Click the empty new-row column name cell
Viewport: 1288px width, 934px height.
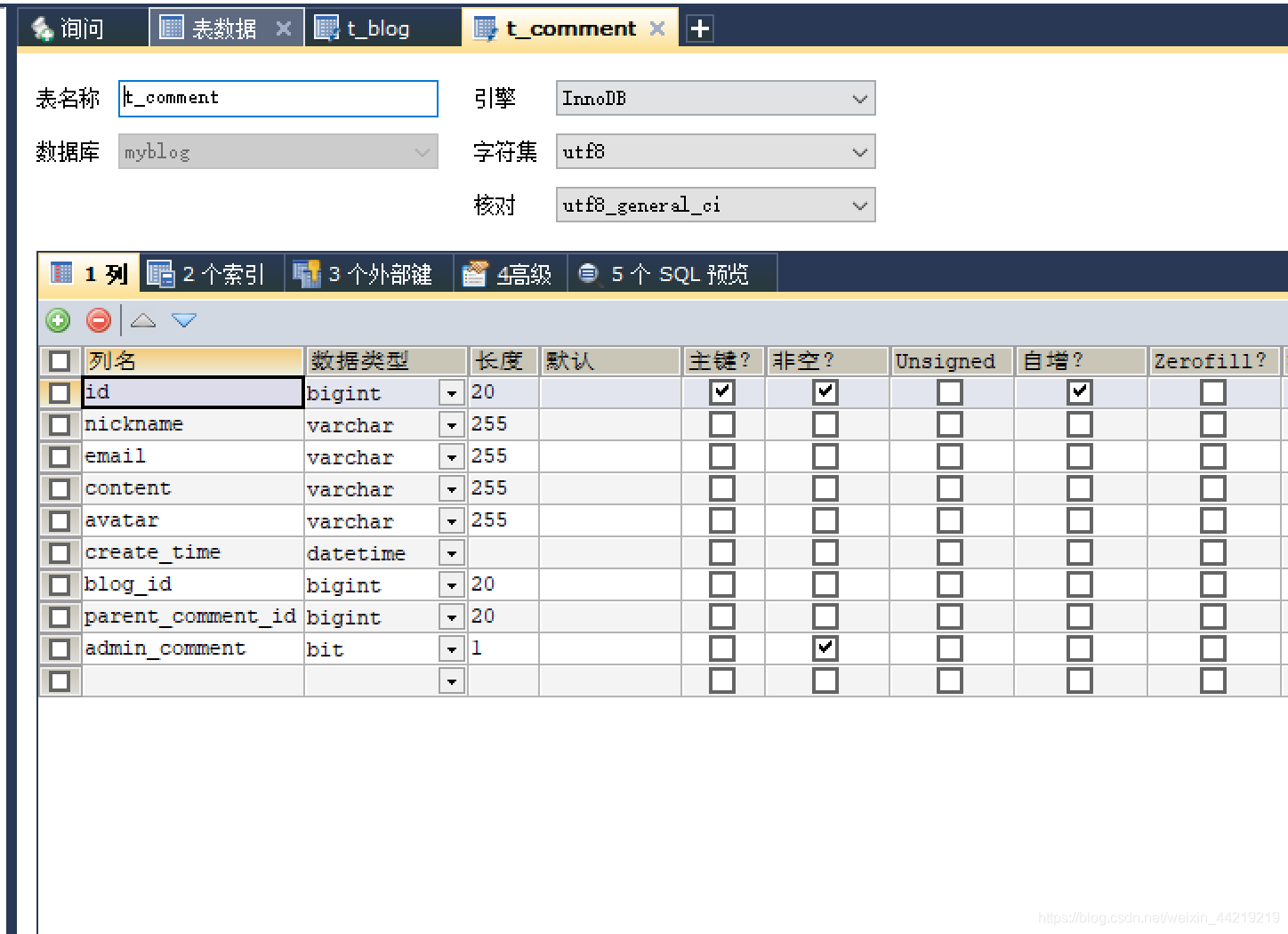click(x=193, y=680)
